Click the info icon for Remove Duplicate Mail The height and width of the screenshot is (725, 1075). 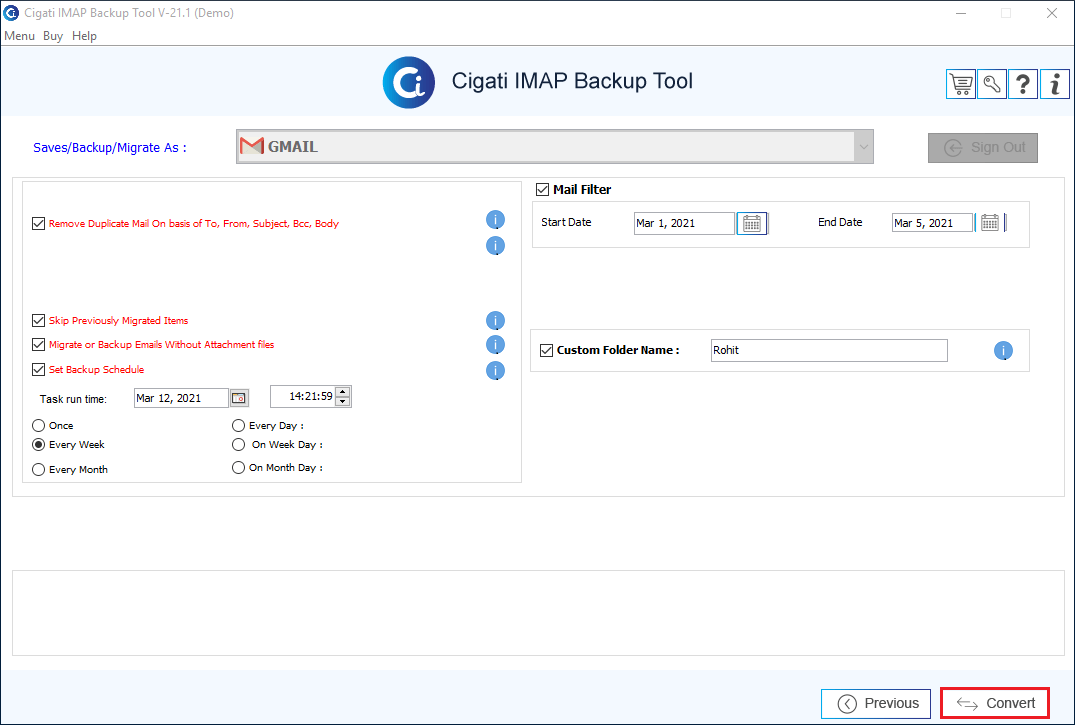(495, 219)
